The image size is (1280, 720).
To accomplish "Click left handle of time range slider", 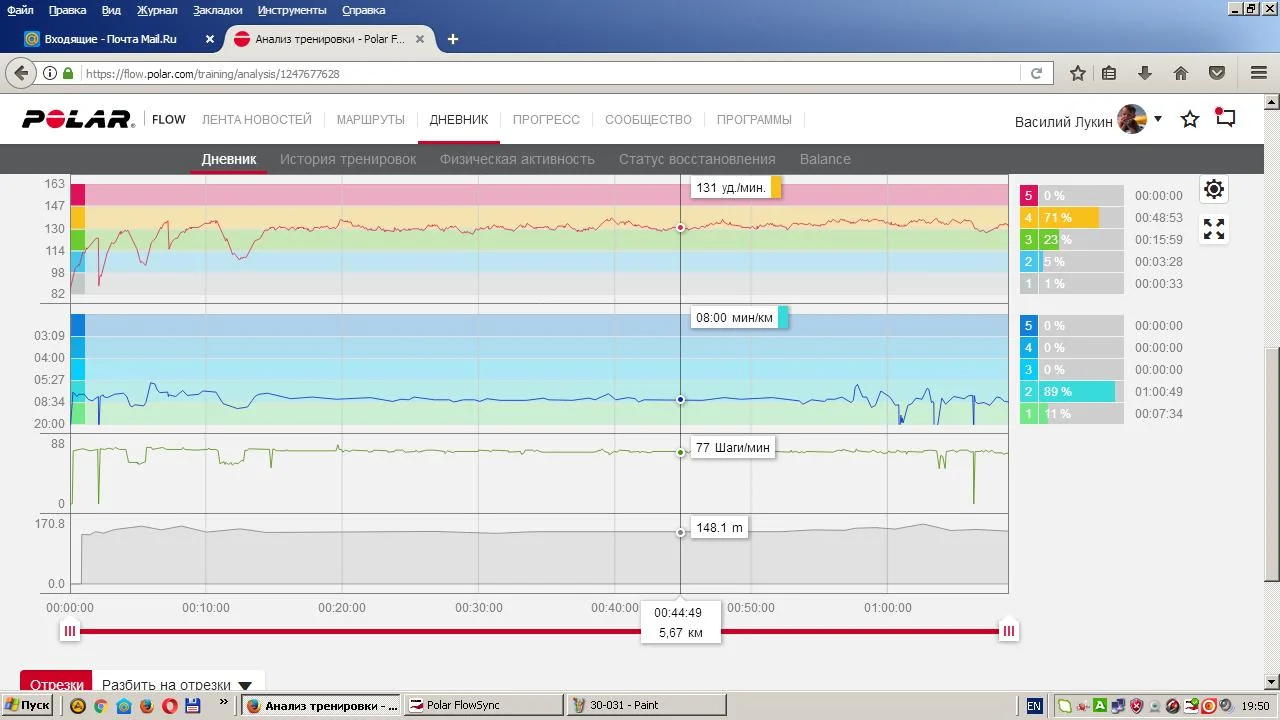I will pyautogui.click(x=70, y=631).
